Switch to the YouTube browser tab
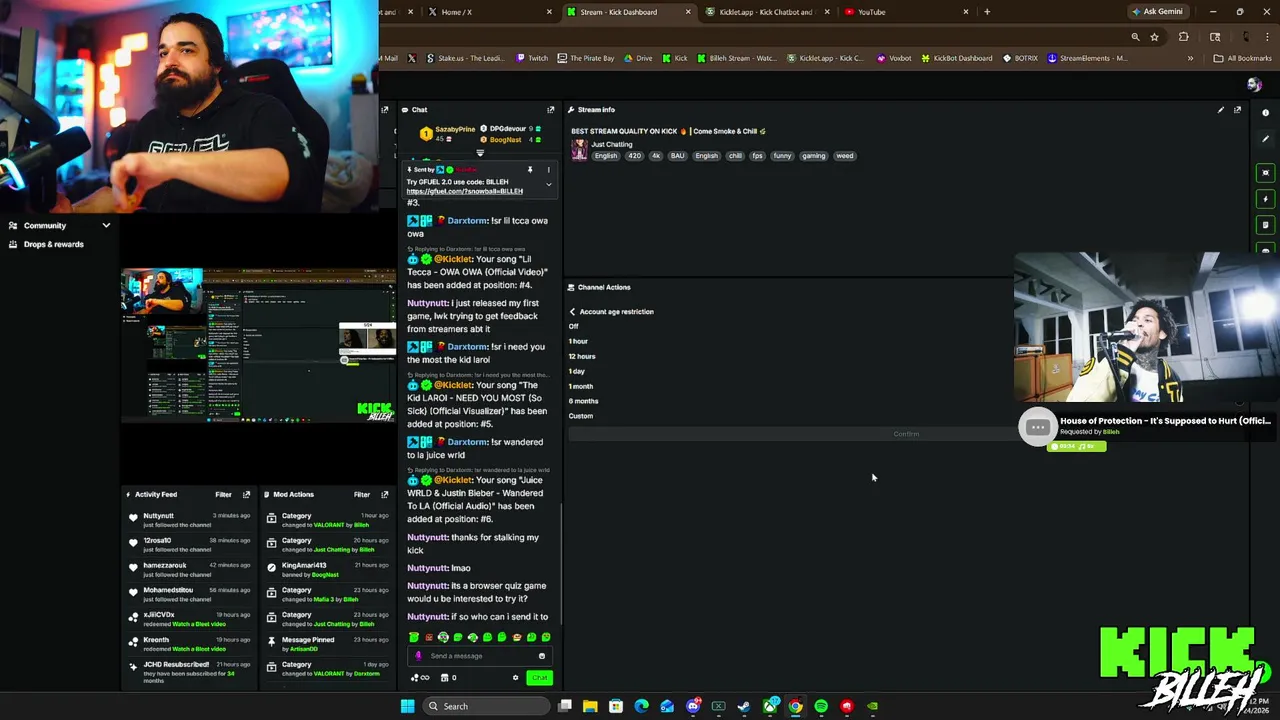Viewport: 1280px width, 720px height. pos(905,12)
